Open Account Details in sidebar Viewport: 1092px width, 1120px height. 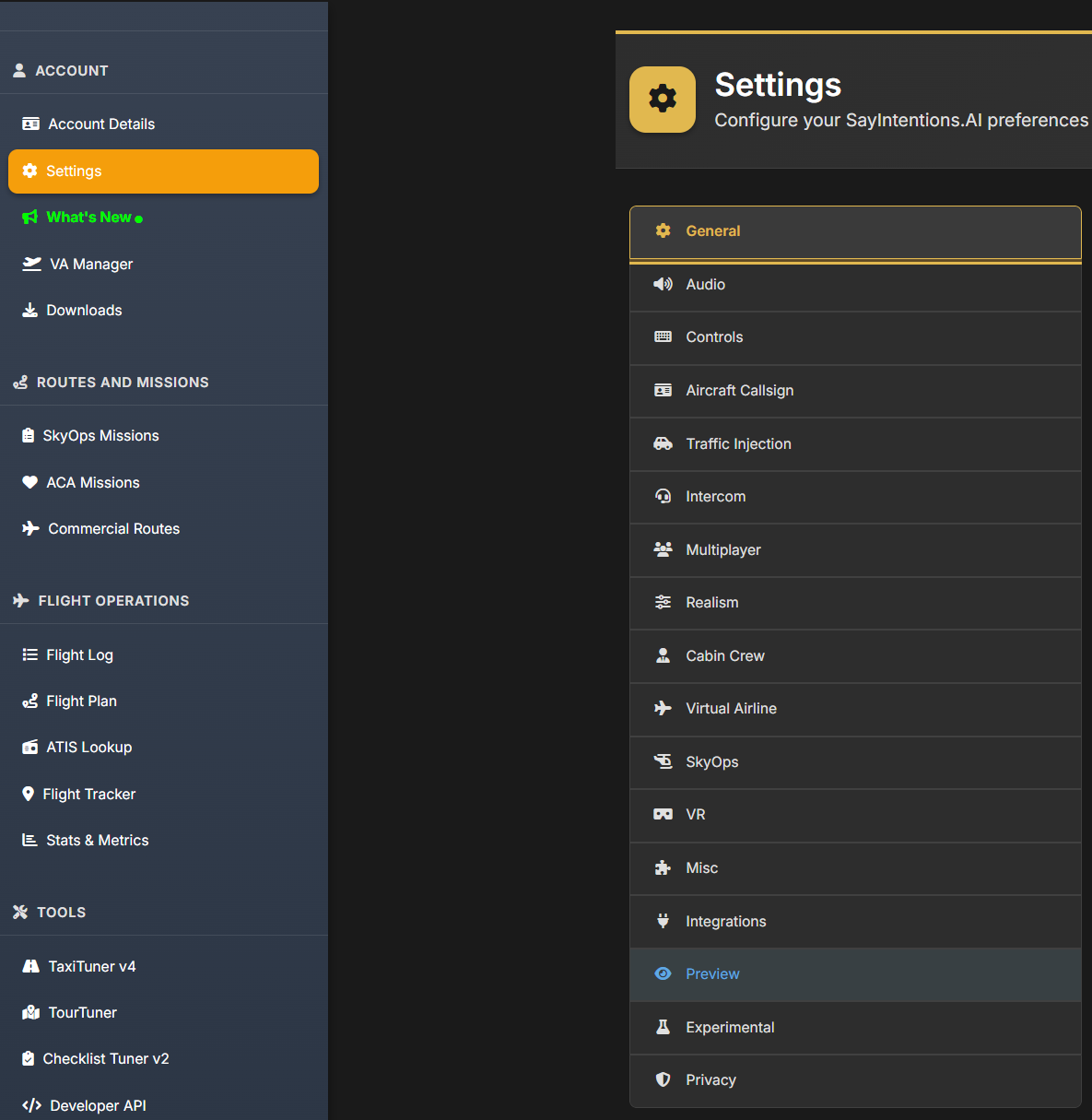click(x=163, y=124)
